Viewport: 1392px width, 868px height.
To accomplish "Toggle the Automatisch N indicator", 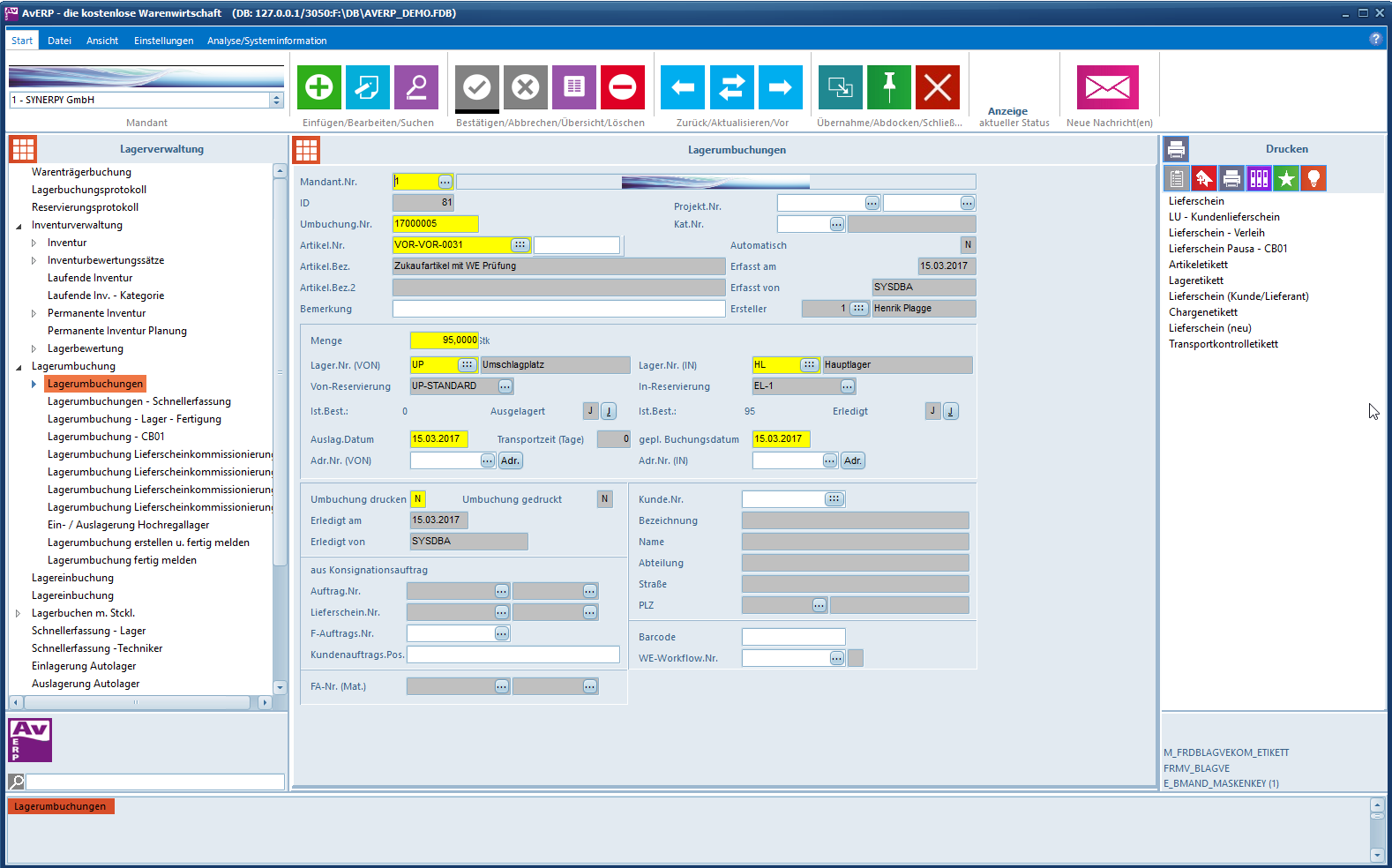I will [968, 245].
